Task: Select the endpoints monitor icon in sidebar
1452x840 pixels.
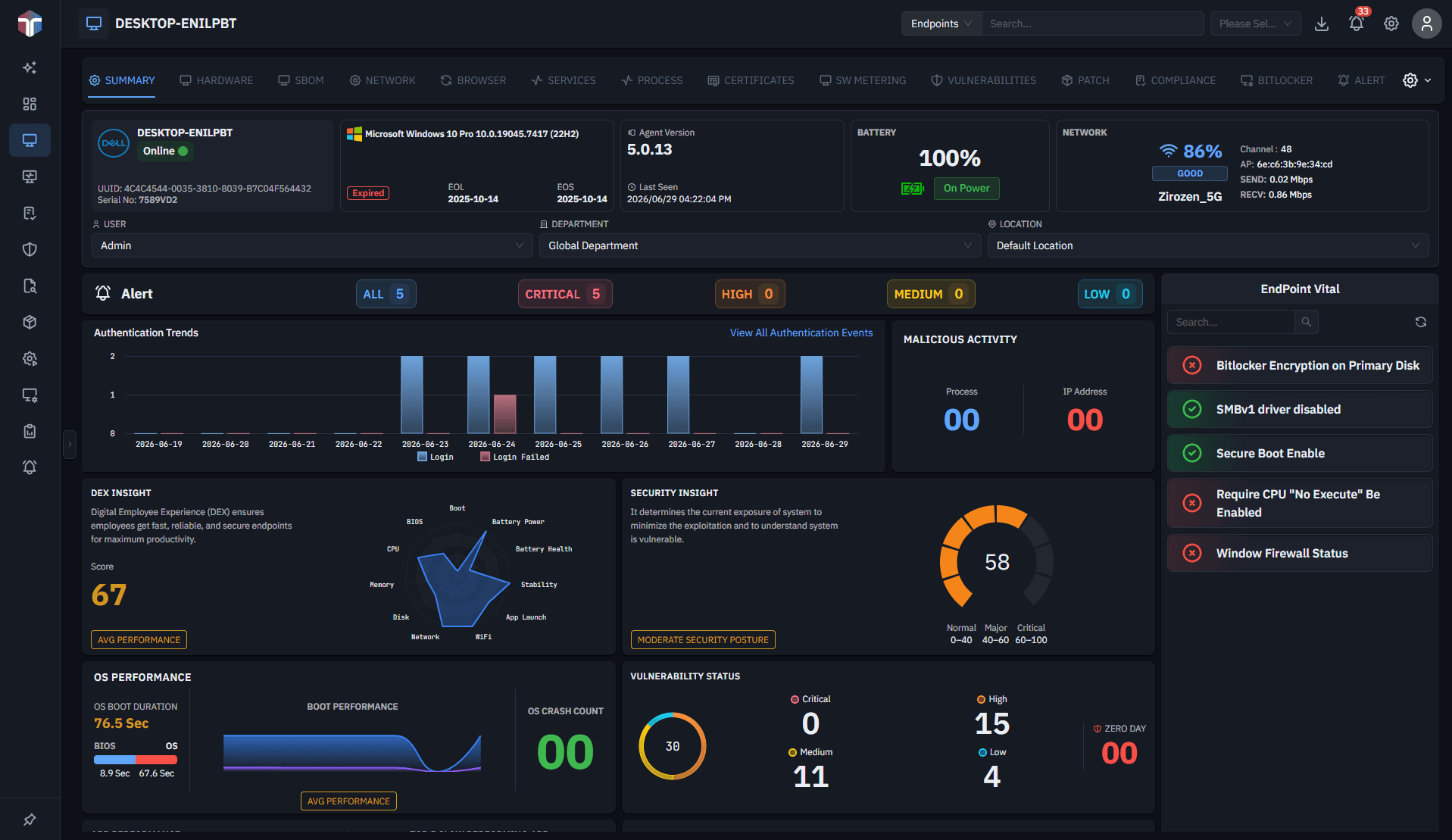Action: pos(30,140)
